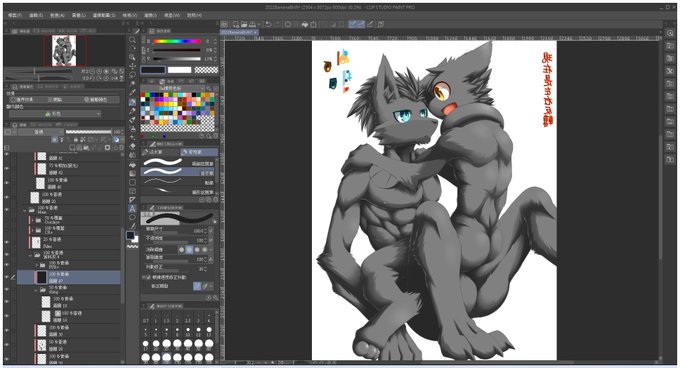This screenshot has height=368, width=680.
Task: Open the first menu in the menu bar
Action: tap(14, 15)
